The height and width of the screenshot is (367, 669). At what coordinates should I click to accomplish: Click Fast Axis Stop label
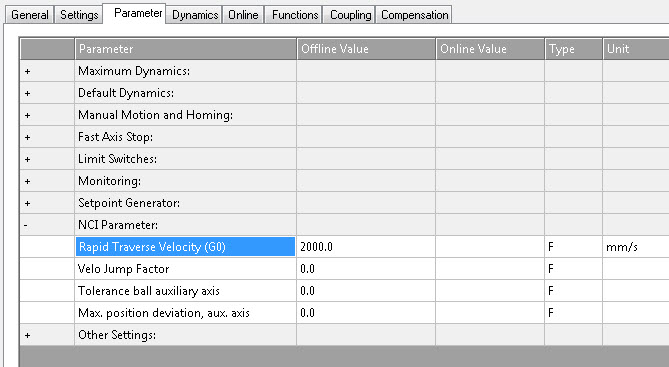pyautogui.click(x=115, y=137)
